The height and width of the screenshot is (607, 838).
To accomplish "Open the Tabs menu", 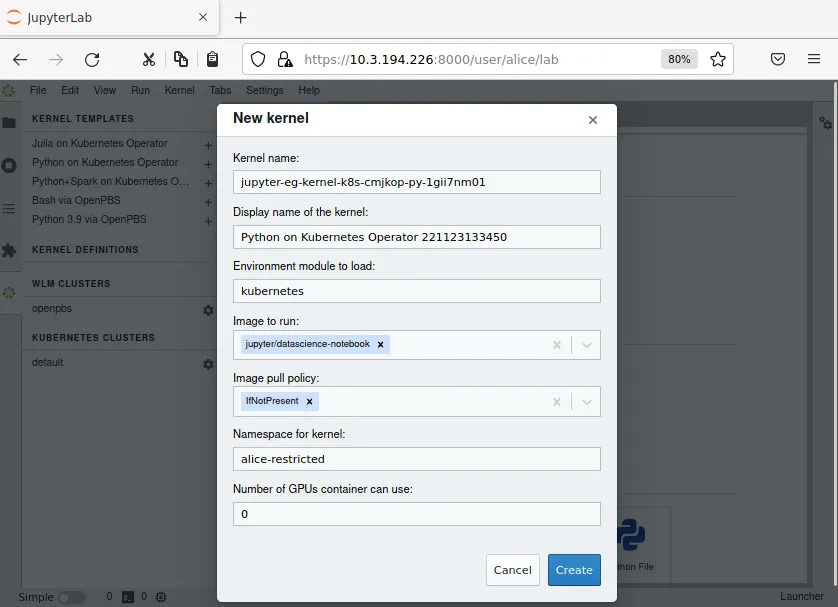I will tap(220, 90).
